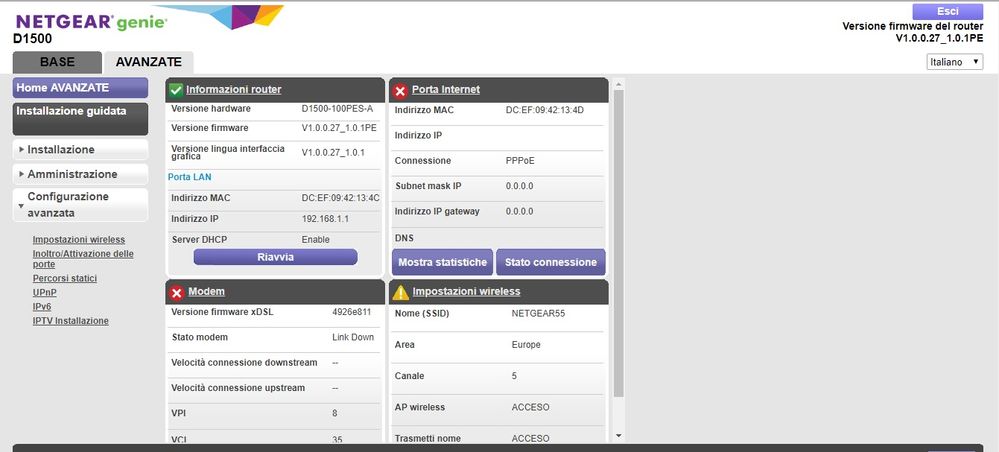Click the AP wireless label
Image resolution: width=999 pixels, height=452 pixels.
(420, 407)
